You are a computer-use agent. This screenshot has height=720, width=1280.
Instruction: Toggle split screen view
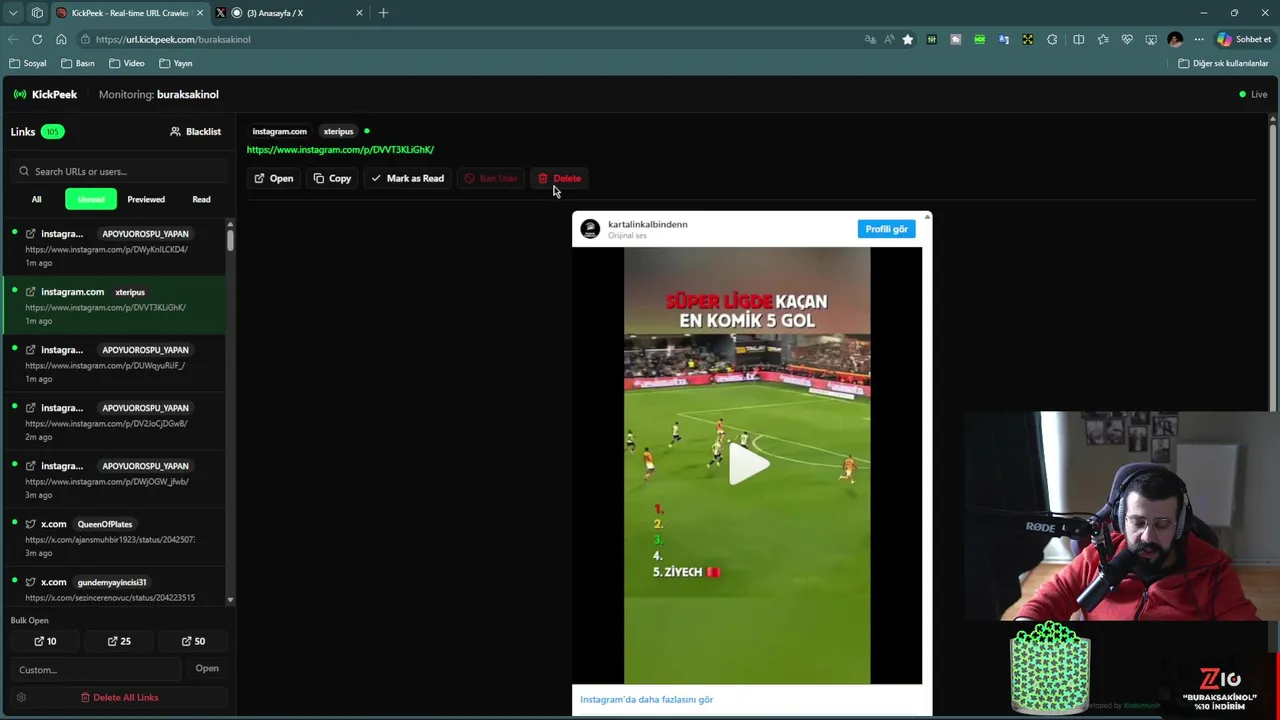pyautogui.click(x=1078, y=39)
